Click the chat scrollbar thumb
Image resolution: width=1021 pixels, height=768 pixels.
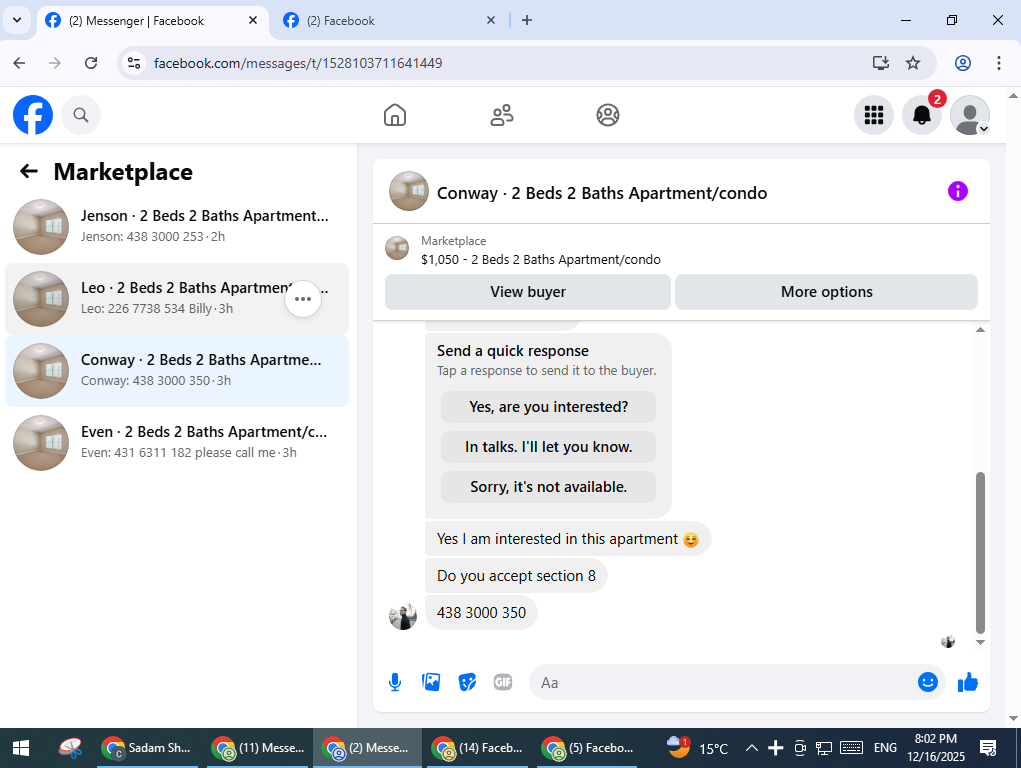[x=980, y=552]
